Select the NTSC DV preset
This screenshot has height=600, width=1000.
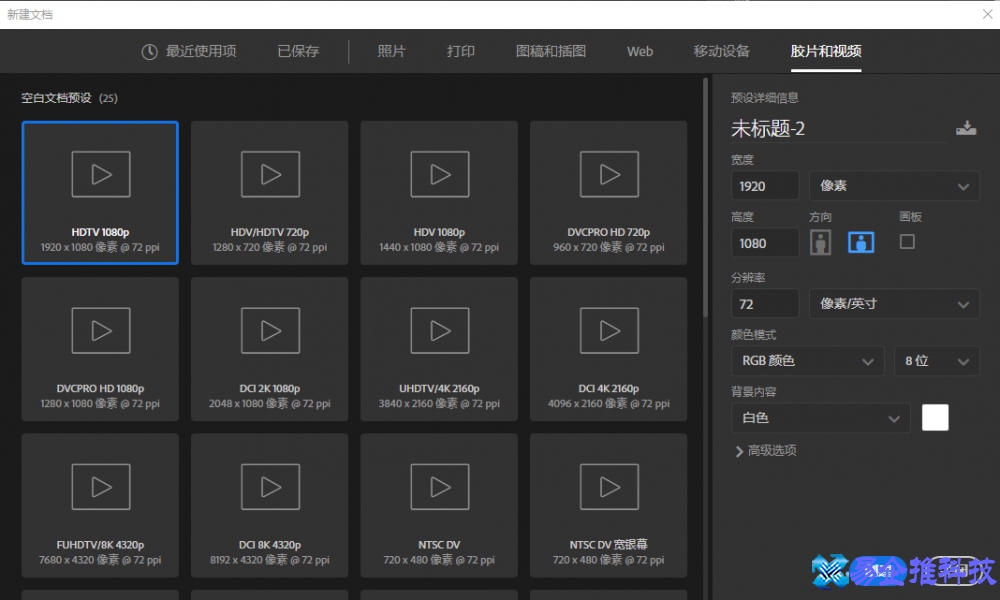pos(439,504)
